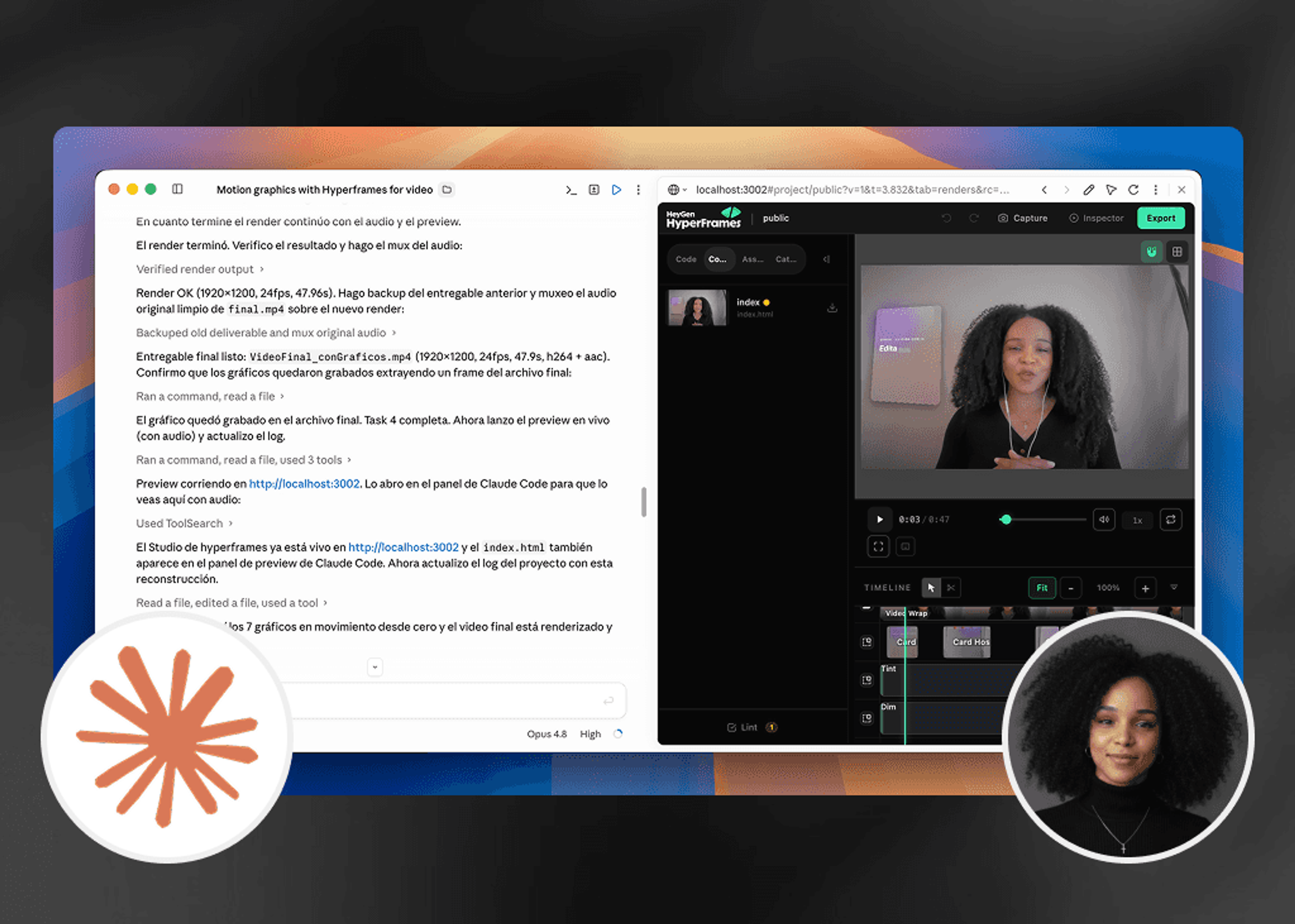Download the index composition
The width and height of the screenshot is (1295, 924).
(832, 308)
